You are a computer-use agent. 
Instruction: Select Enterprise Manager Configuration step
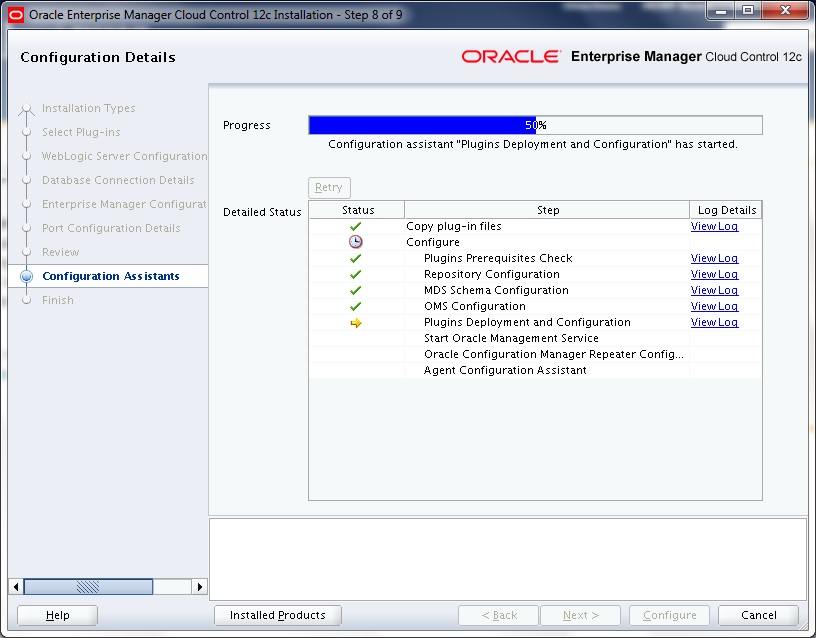pos(124,204)
